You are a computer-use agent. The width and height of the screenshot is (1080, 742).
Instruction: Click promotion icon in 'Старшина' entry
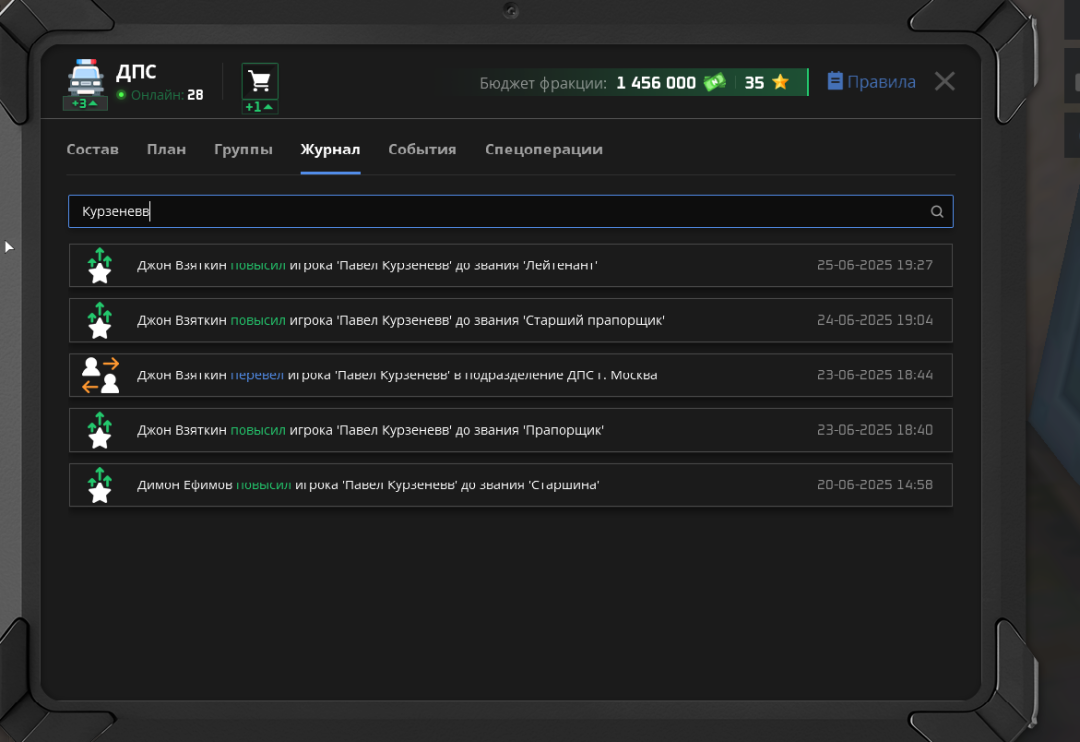click(99, 485)
